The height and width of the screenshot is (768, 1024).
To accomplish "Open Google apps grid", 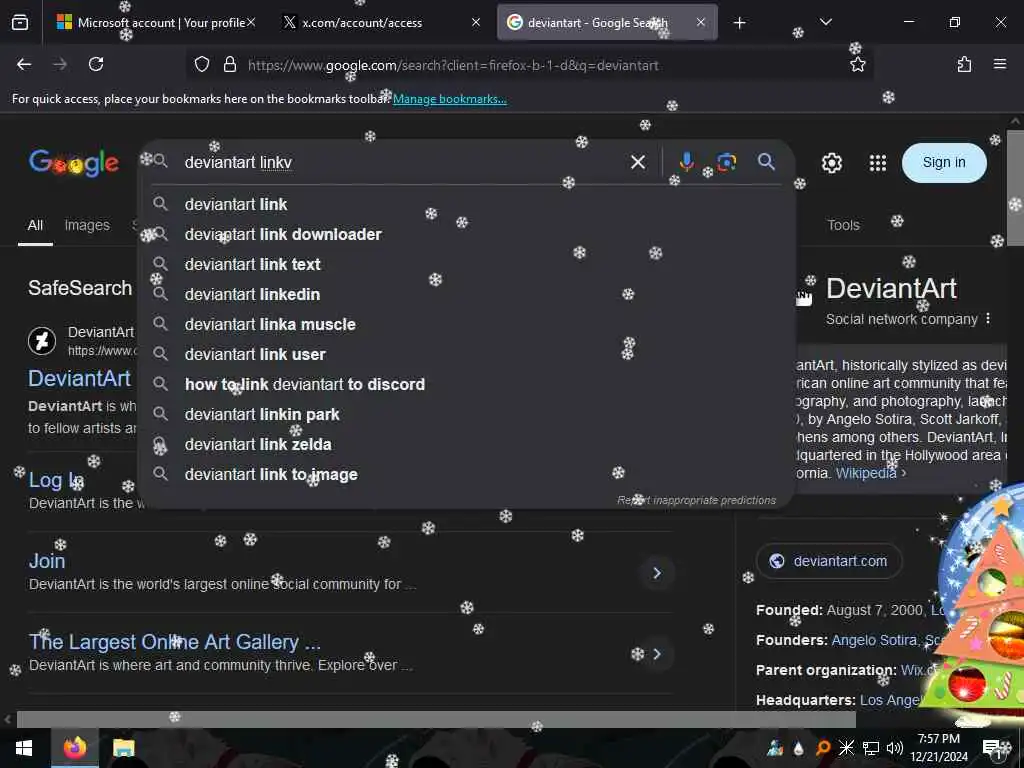I will pos(878,163).
